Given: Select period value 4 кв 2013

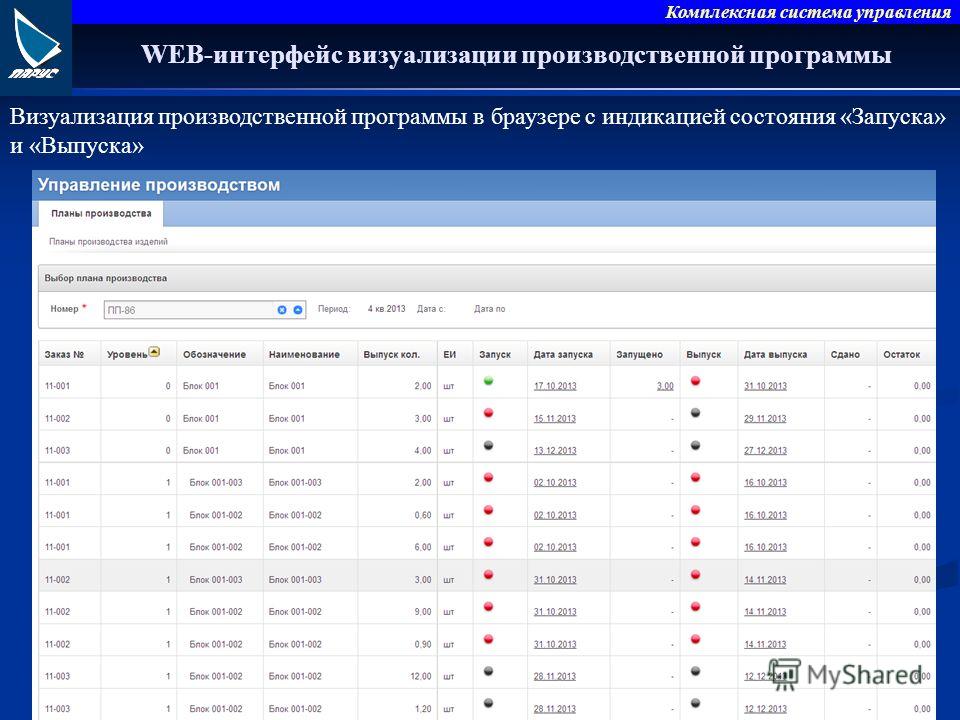Looking at the screenshot, I should (x=386, y=309).
